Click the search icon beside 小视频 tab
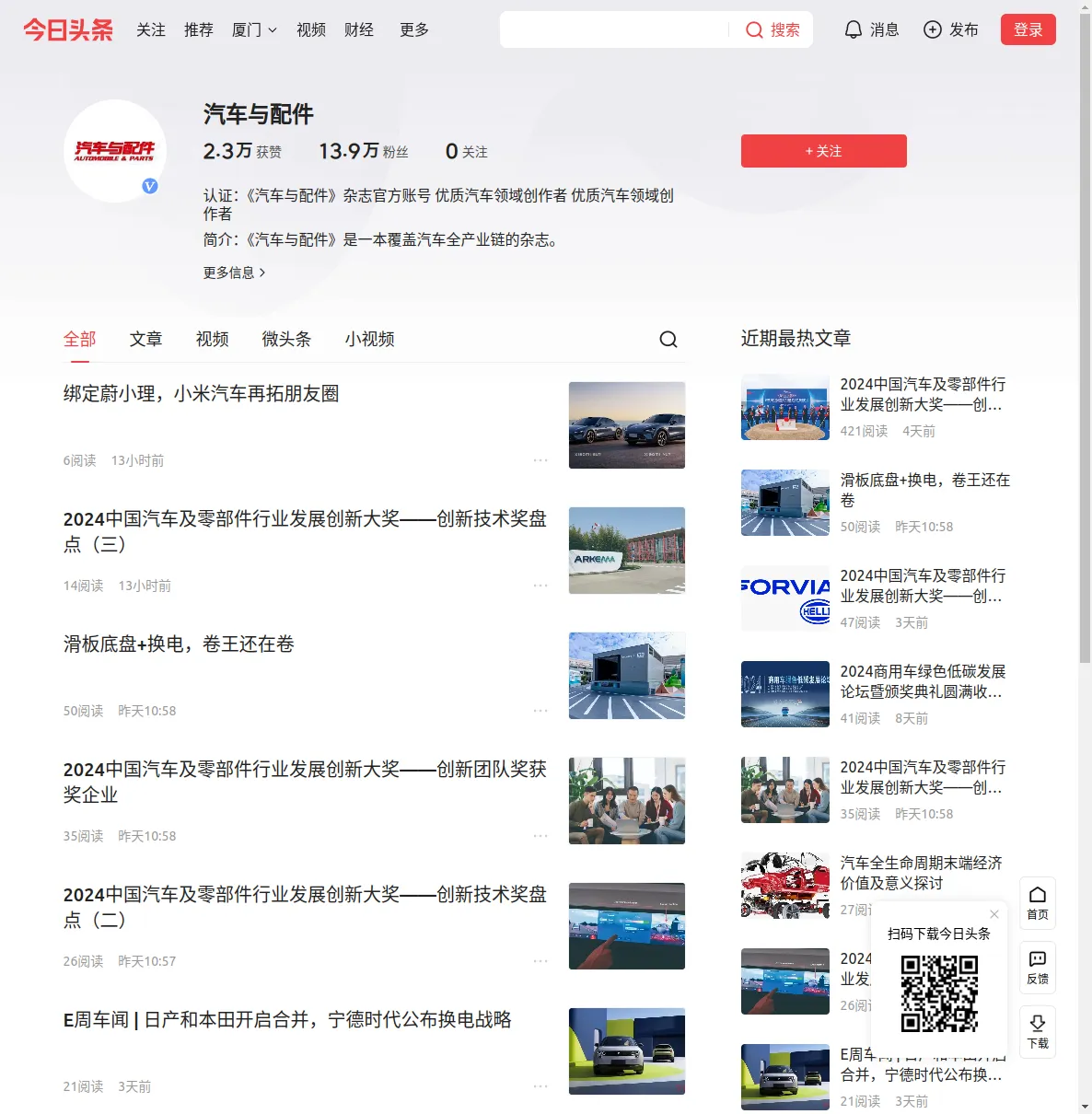This screenshot has height=1114, width=1092. [x=668, y=339]
